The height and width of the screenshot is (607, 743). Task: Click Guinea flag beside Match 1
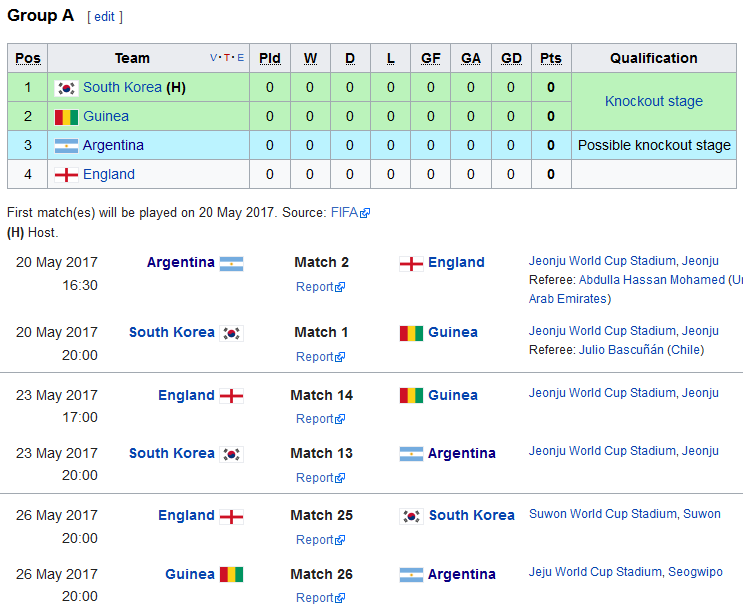tap(410, 333)
